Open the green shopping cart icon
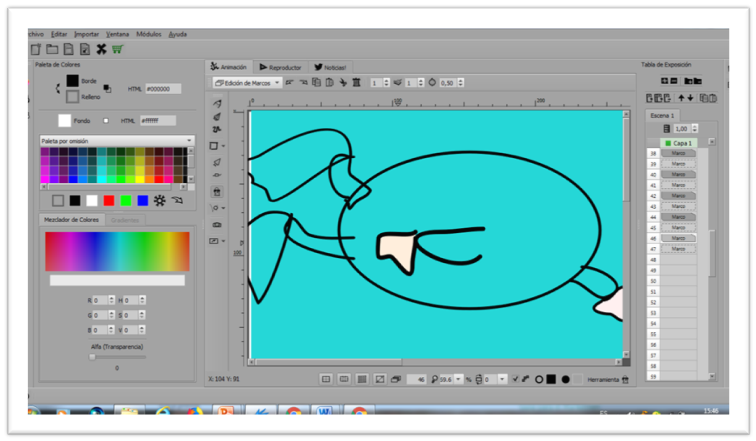The height and width of the screenshot is (441, 756). point(118,49)
